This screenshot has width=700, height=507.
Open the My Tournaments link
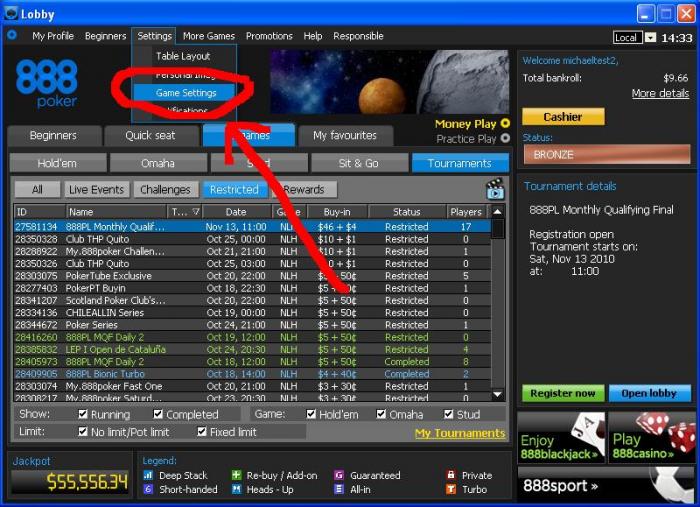[x=460, y=433]
